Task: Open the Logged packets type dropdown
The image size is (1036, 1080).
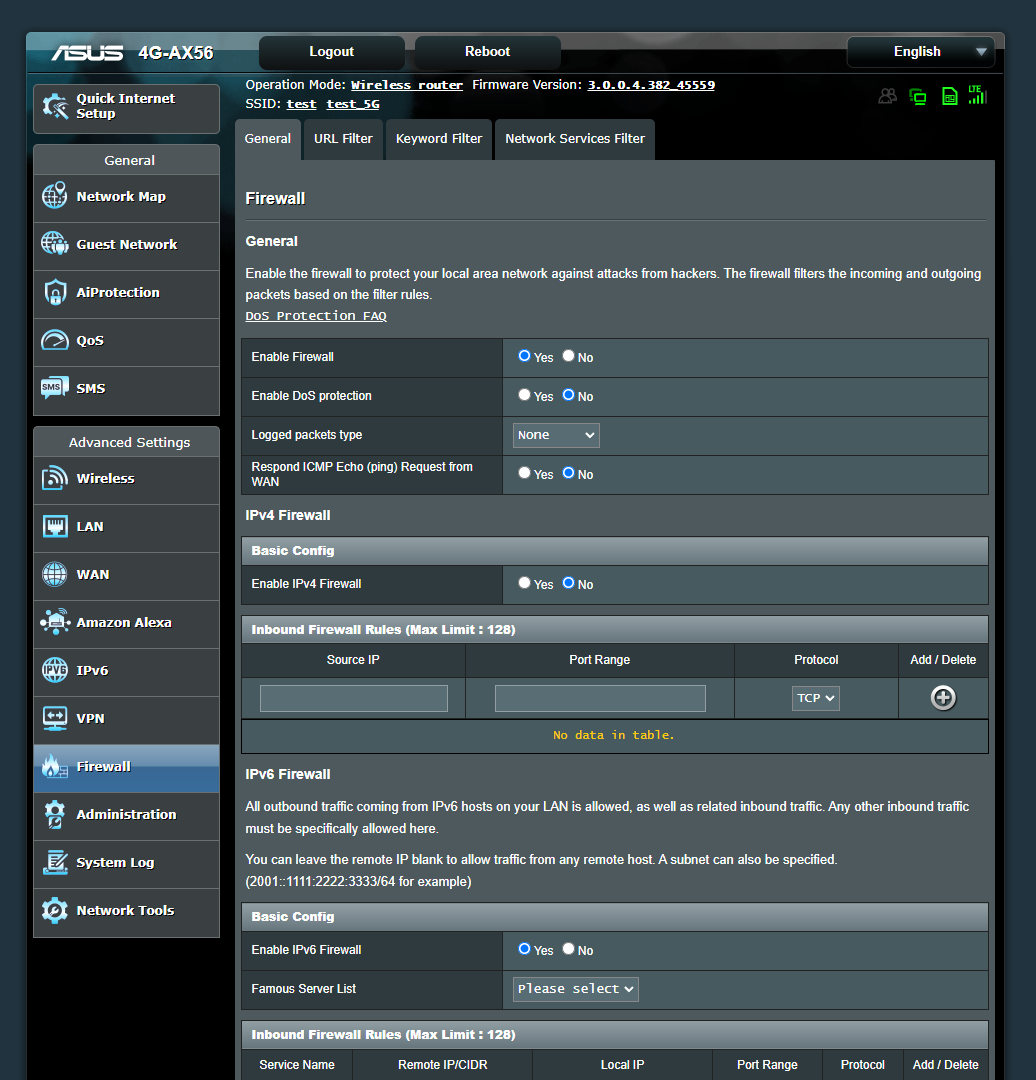Action: (x=556, y=435)
